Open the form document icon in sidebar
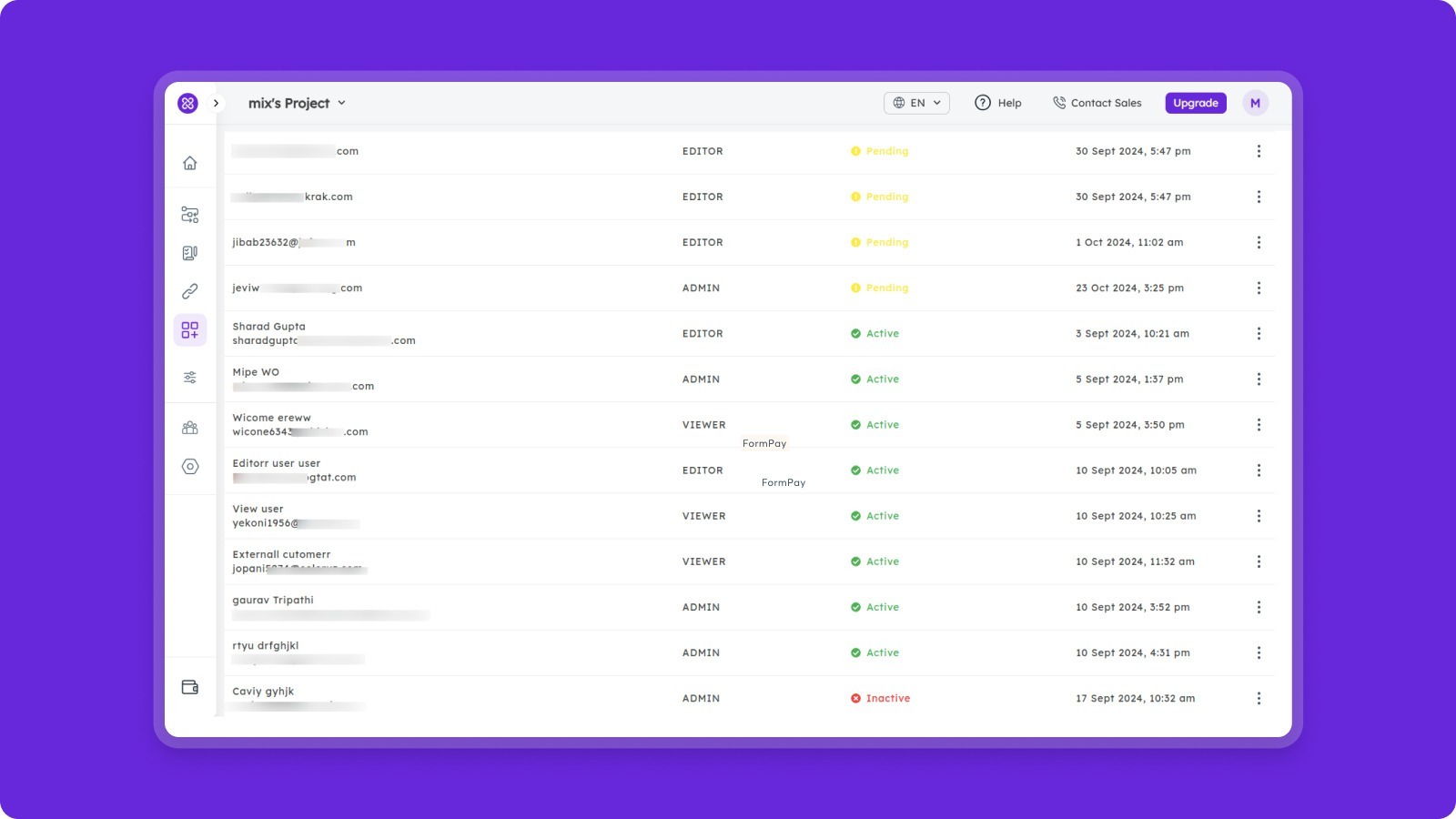 (x=189, y=253)
